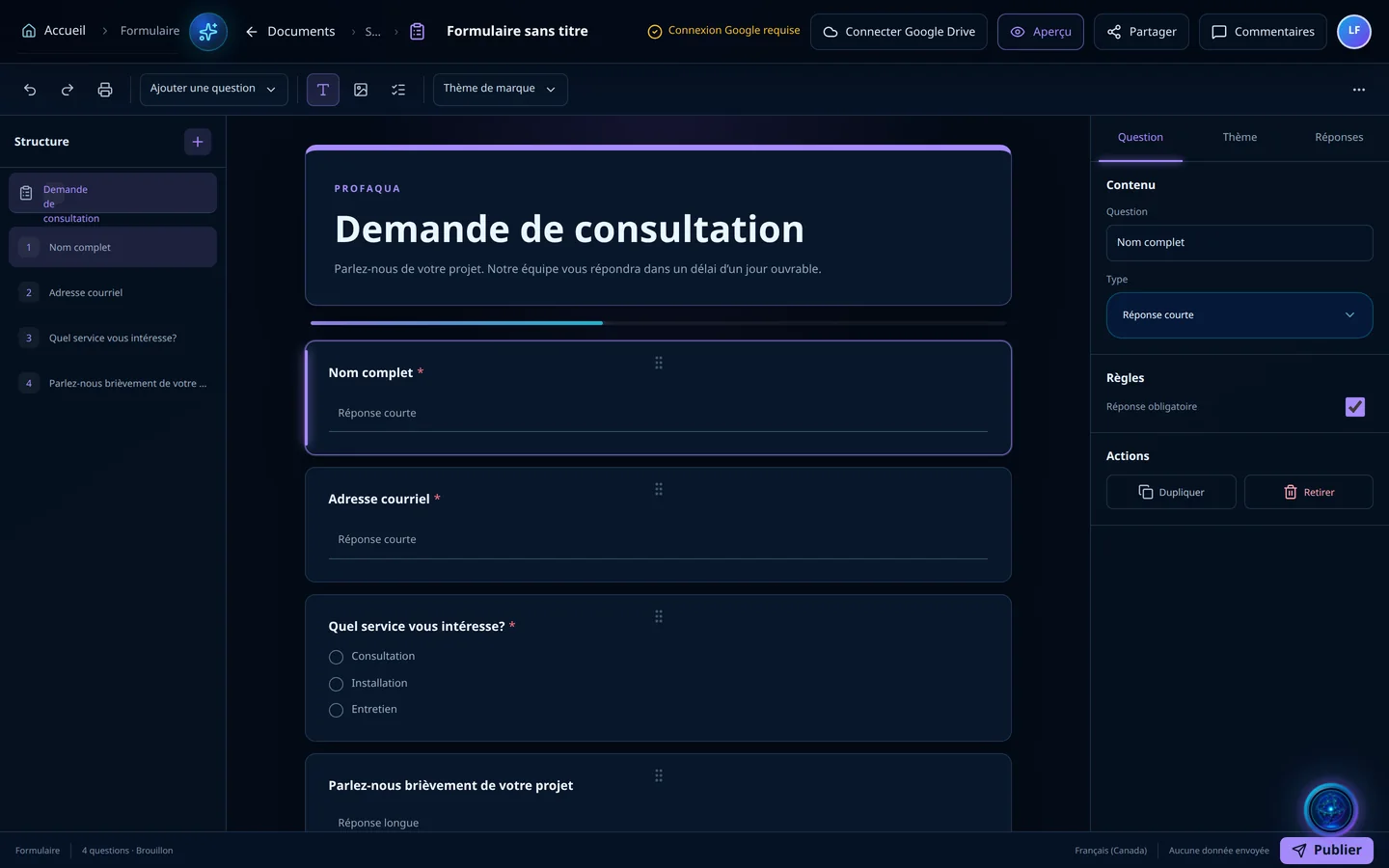Click the undo arrow icon
Viewport: 1389px width, 868px height.
30,90
